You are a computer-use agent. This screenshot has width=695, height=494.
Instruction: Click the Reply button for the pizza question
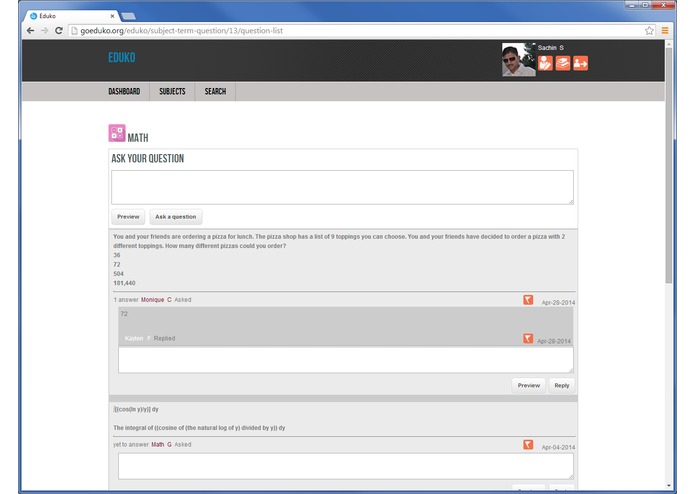coord(562,385)
